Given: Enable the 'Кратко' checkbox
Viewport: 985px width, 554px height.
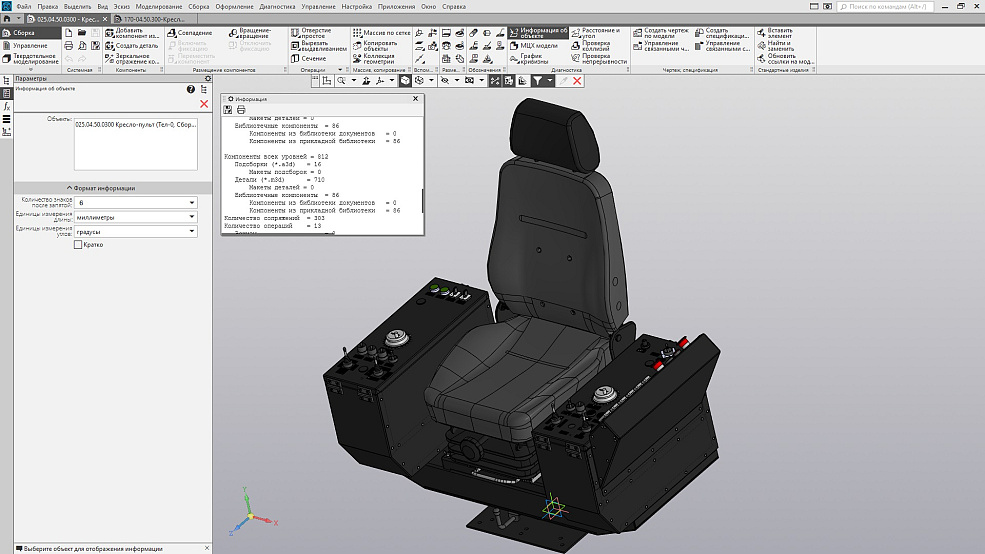Looking at the screenshot, I should click(x=79, y=245).
